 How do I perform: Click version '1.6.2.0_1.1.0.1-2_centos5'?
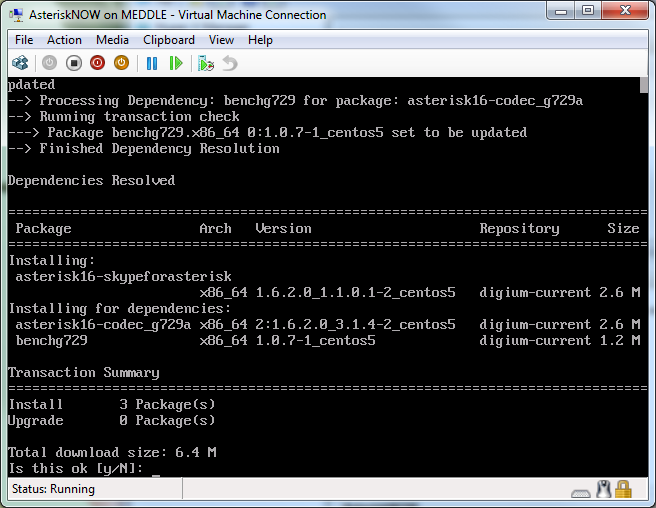click(x=355, y=292)
